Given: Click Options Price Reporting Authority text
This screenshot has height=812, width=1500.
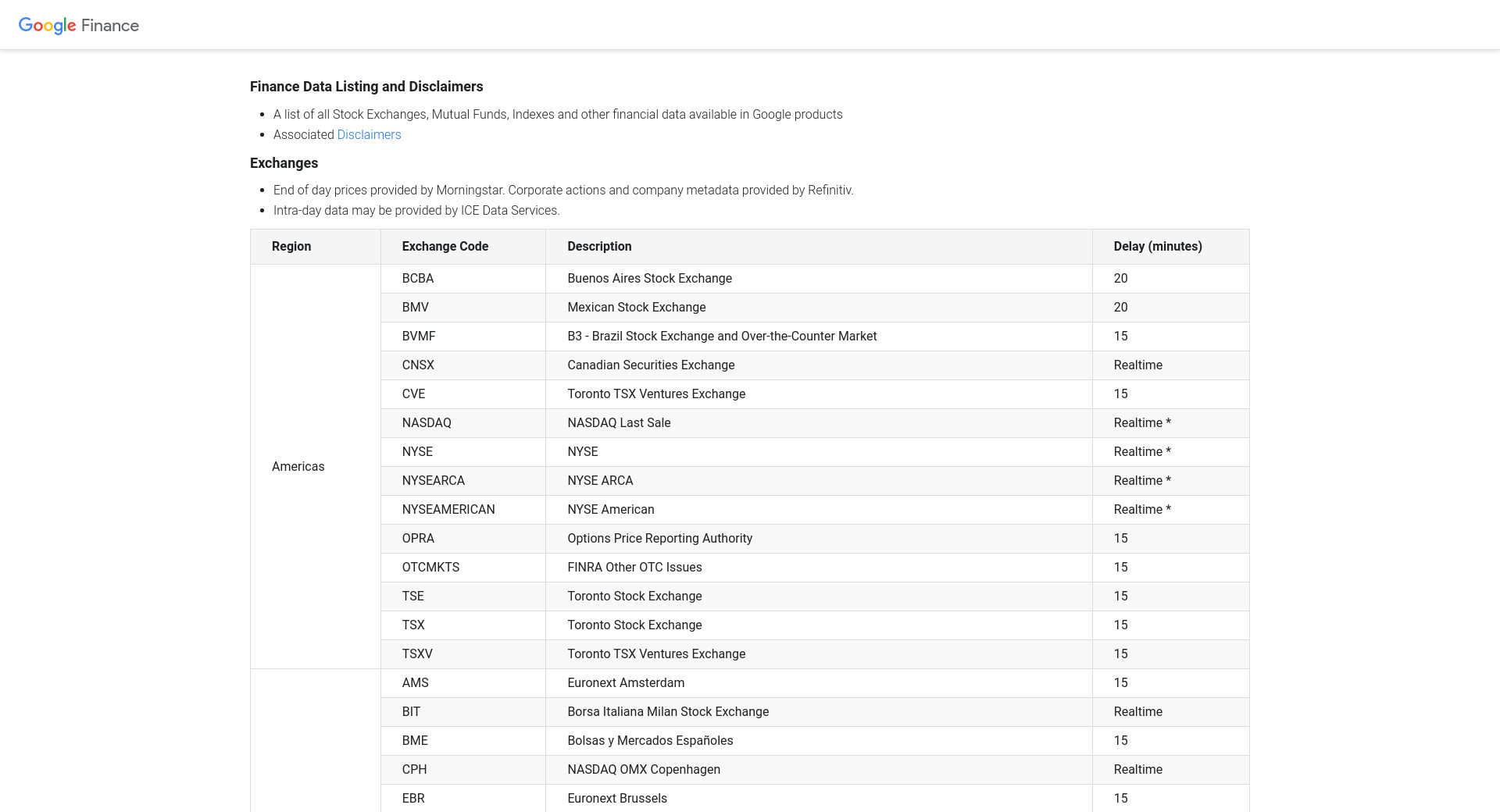Looking at the screenshot, I should [659, 538].
